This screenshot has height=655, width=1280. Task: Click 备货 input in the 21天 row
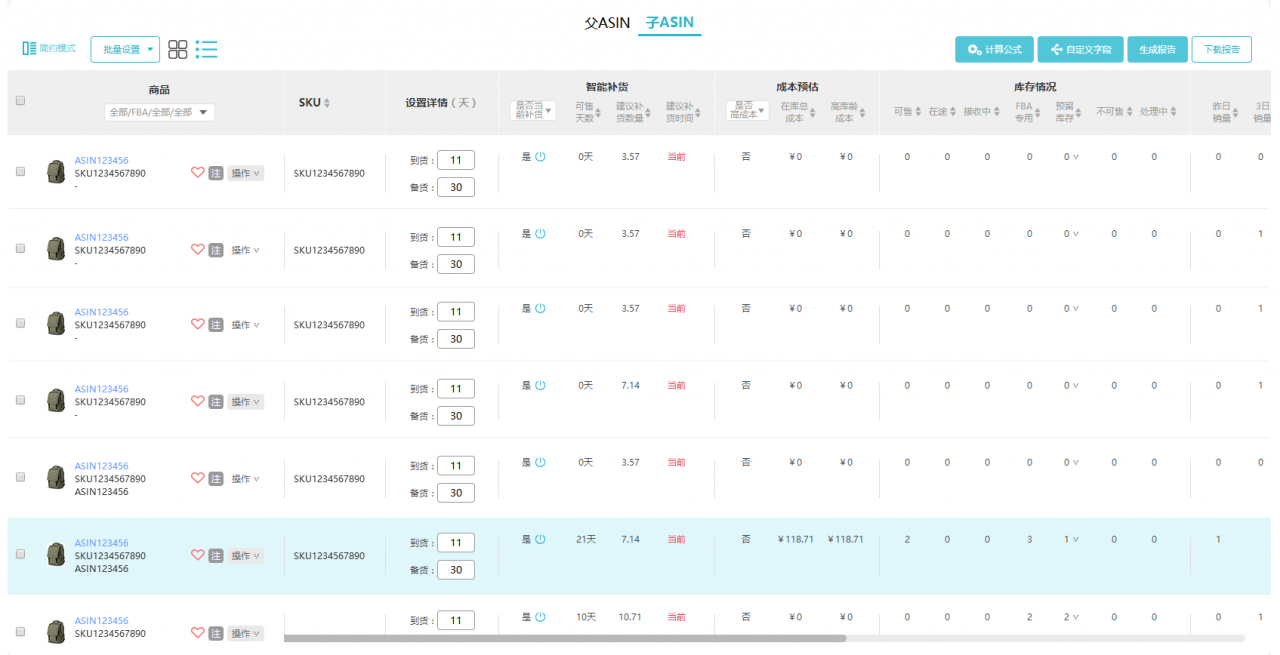coord(456,570)
